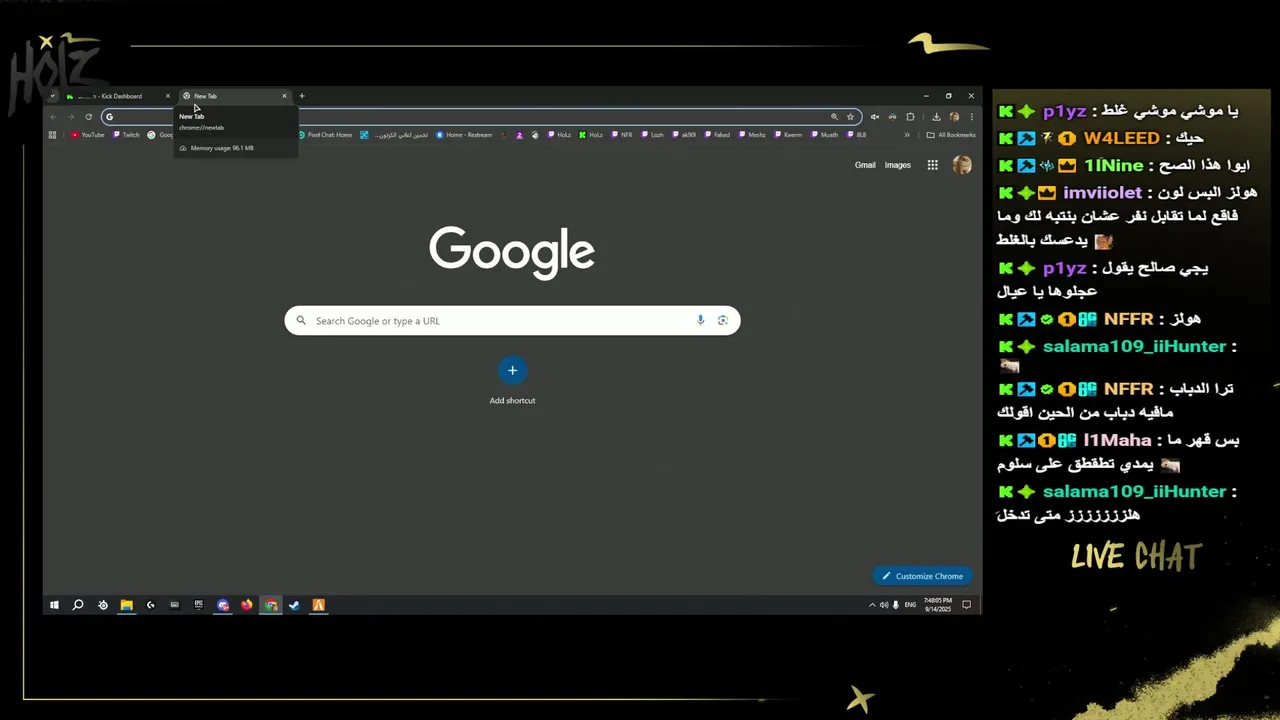The height and width of the screenshot is (720, 1280).
Task: Click the Google Lens image search icon
Action: coord(722,320)
